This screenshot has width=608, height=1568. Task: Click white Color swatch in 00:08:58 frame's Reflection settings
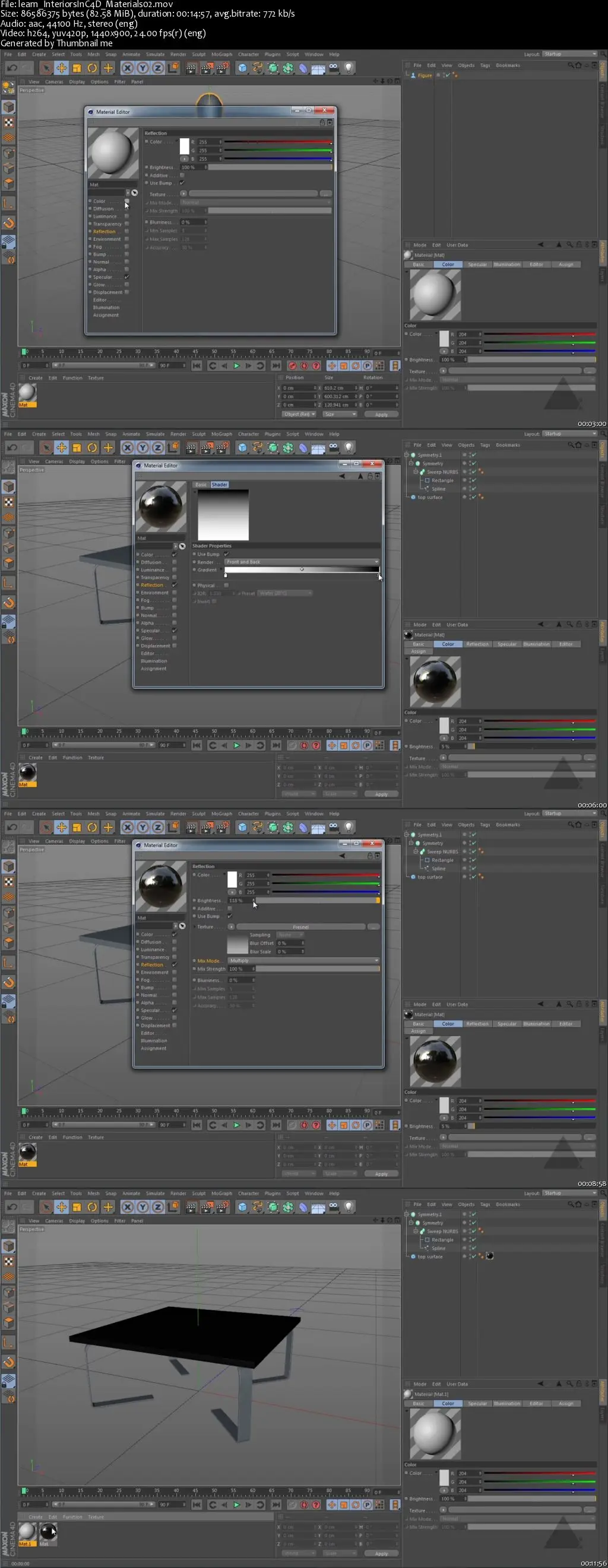point(232,880)
